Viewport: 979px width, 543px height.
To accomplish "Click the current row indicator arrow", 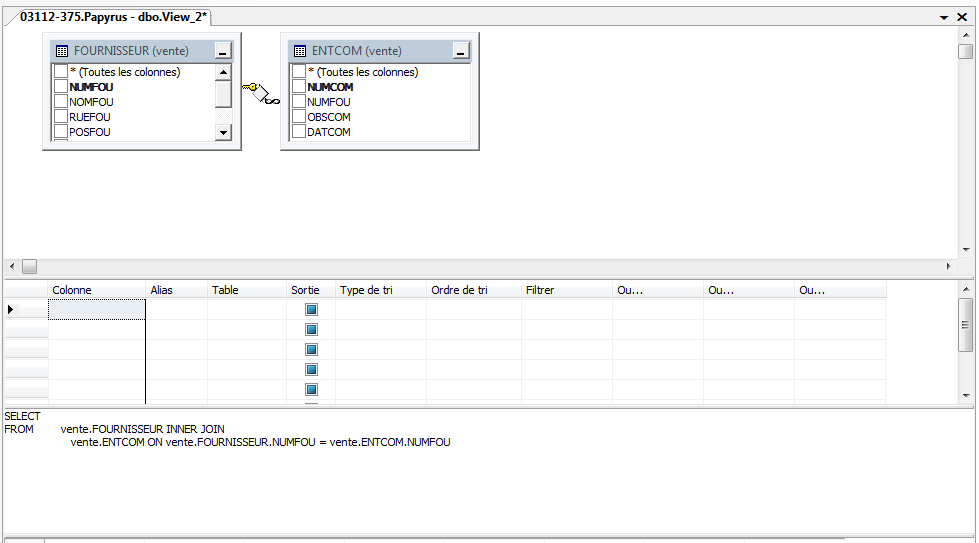I will point(11,310).
